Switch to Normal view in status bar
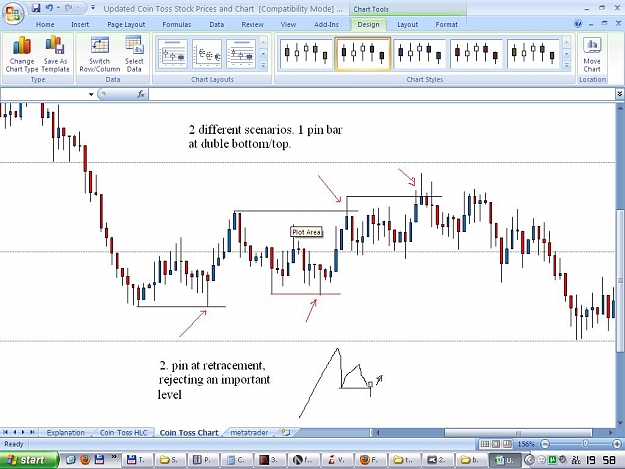The image size is (625, 469). tap(485, 444)
